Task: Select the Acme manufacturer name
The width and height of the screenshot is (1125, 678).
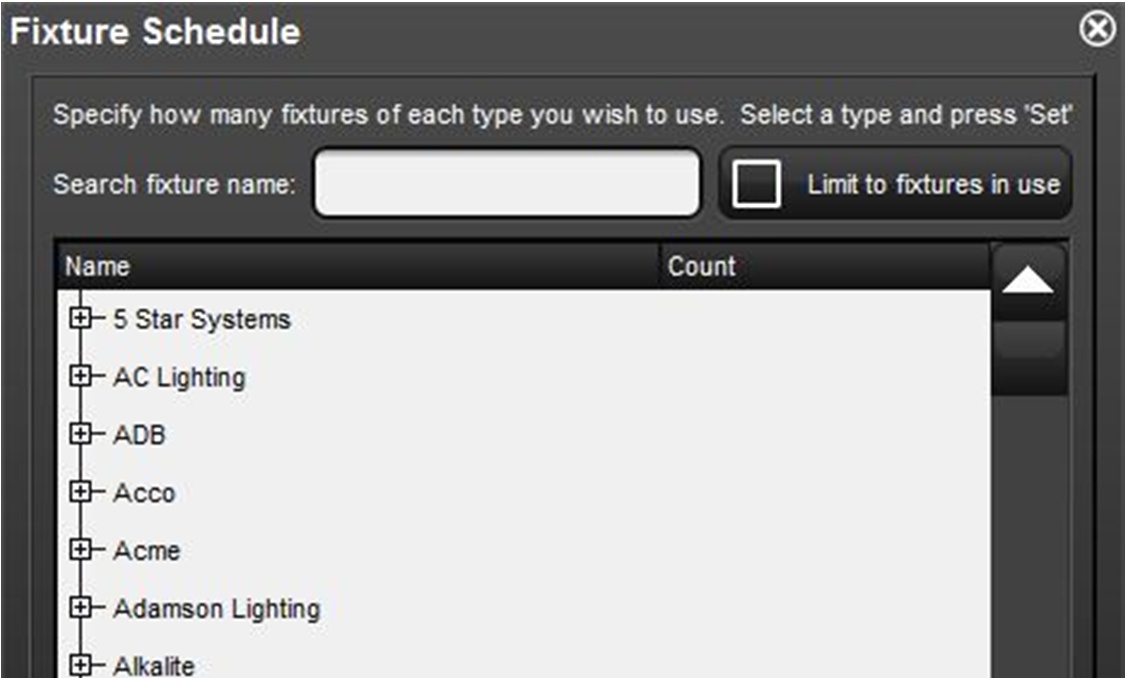Action: click(x=146, y=551)
